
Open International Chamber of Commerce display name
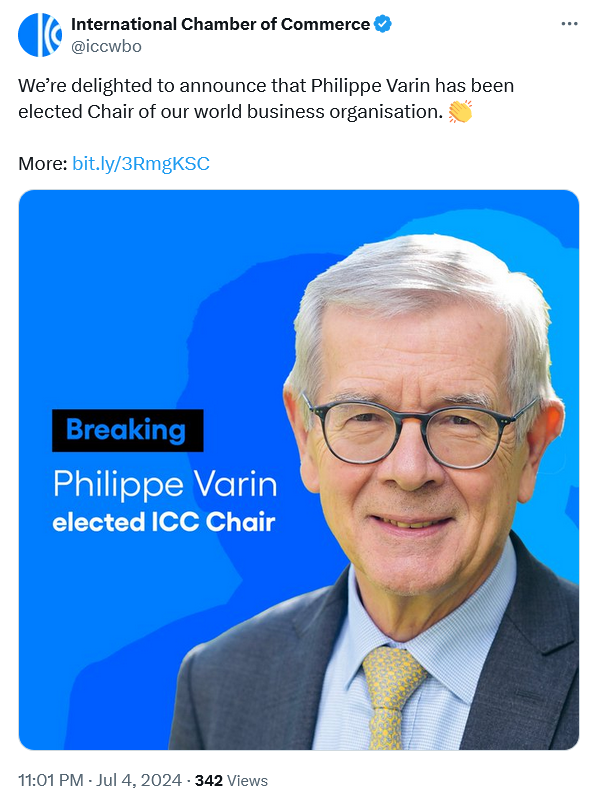(x=220, y=24)
